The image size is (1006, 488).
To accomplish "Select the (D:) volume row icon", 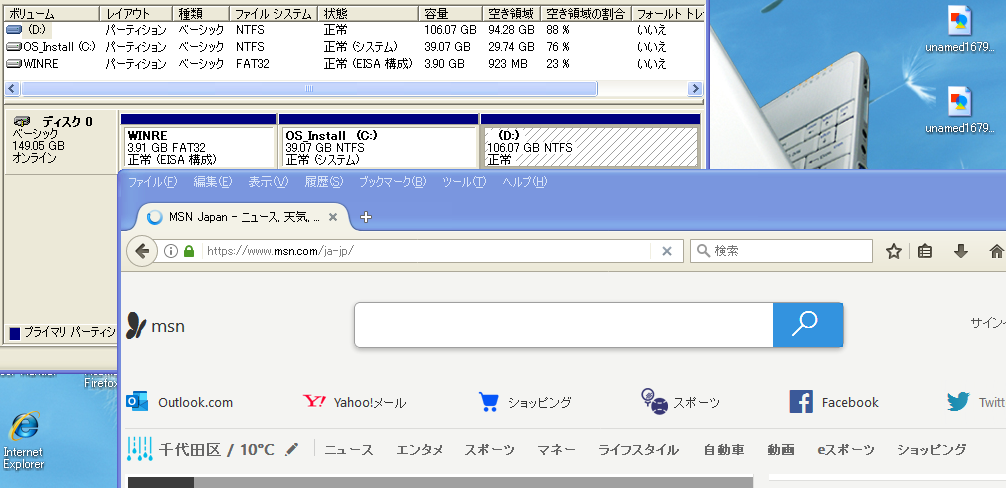I will coord(14,29).
